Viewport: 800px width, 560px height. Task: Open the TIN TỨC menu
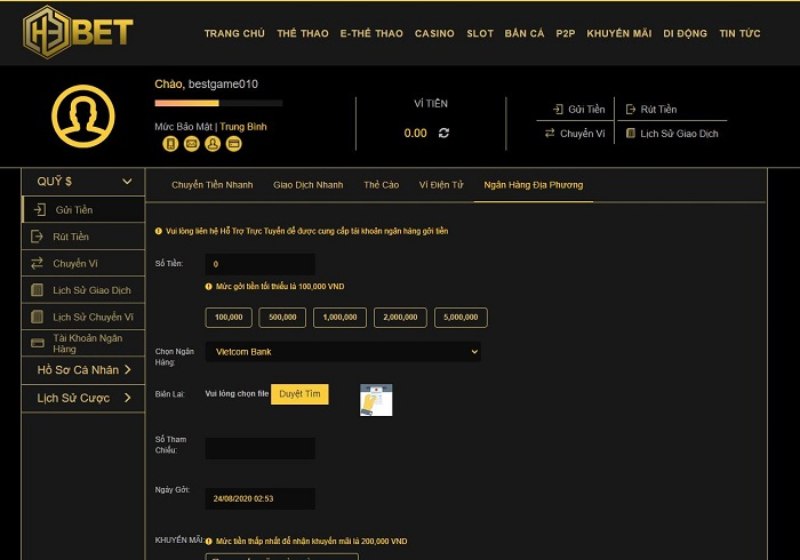coord(740,34)
